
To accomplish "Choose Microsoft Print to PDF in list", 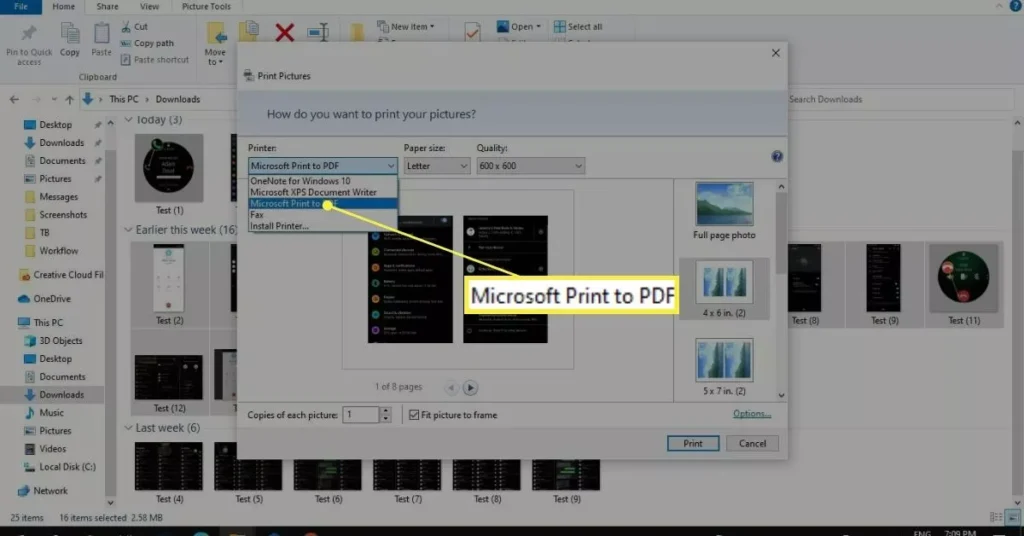I will [323, 204].
